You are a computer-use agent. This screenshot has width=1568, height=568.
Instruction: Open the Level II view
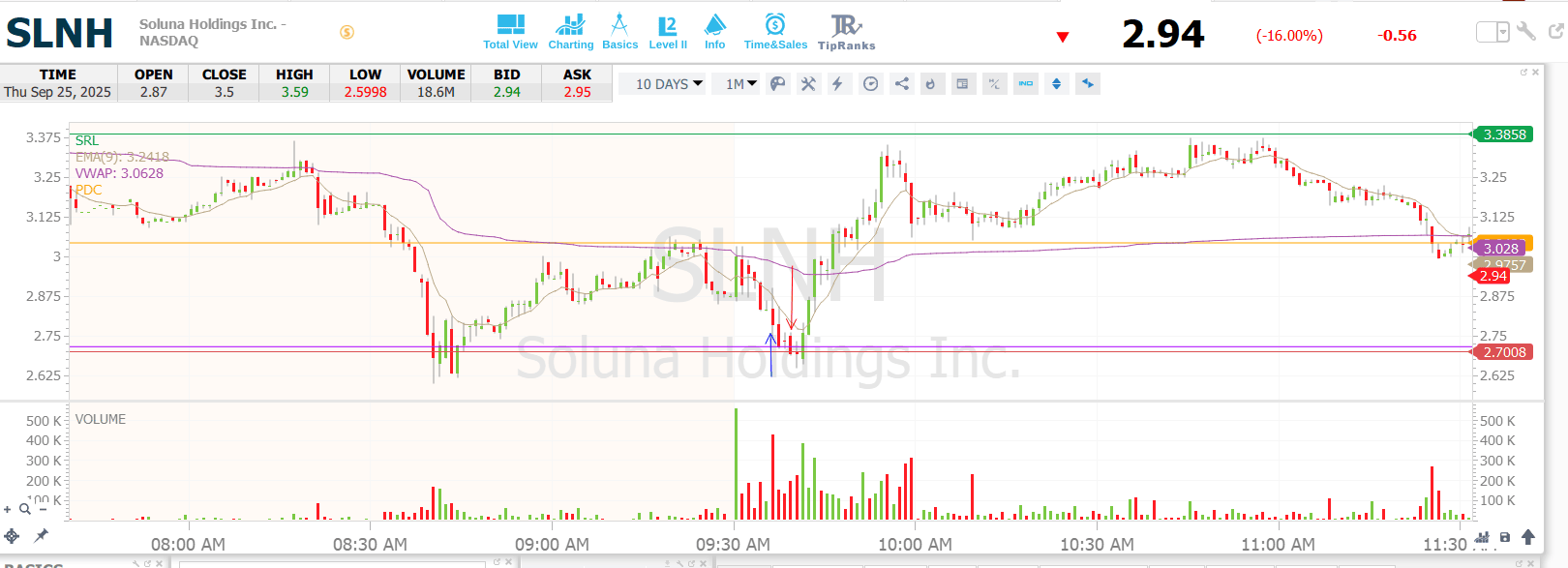668,32
